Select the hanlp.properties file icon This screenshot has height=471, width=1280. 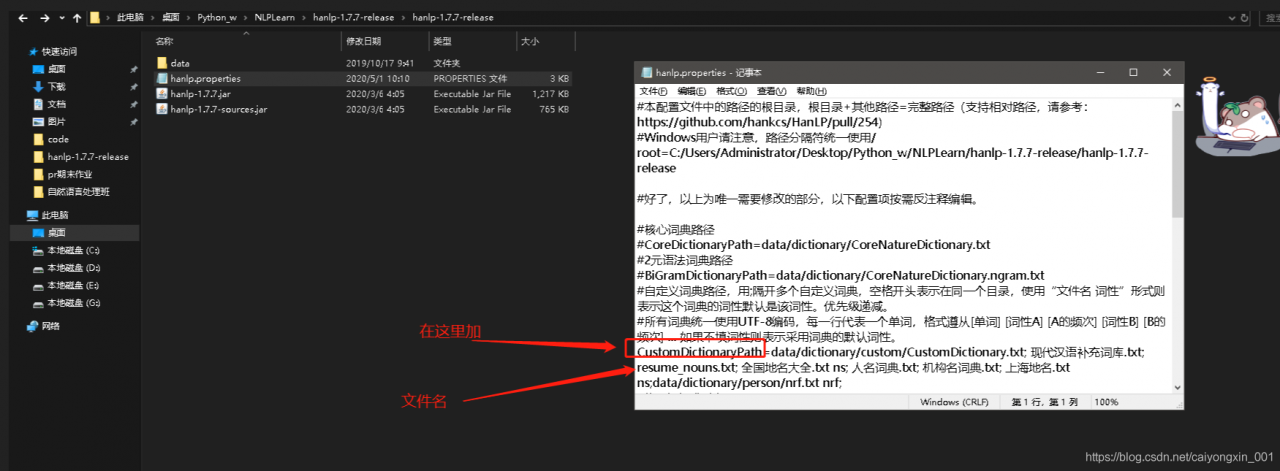(162, 78)
